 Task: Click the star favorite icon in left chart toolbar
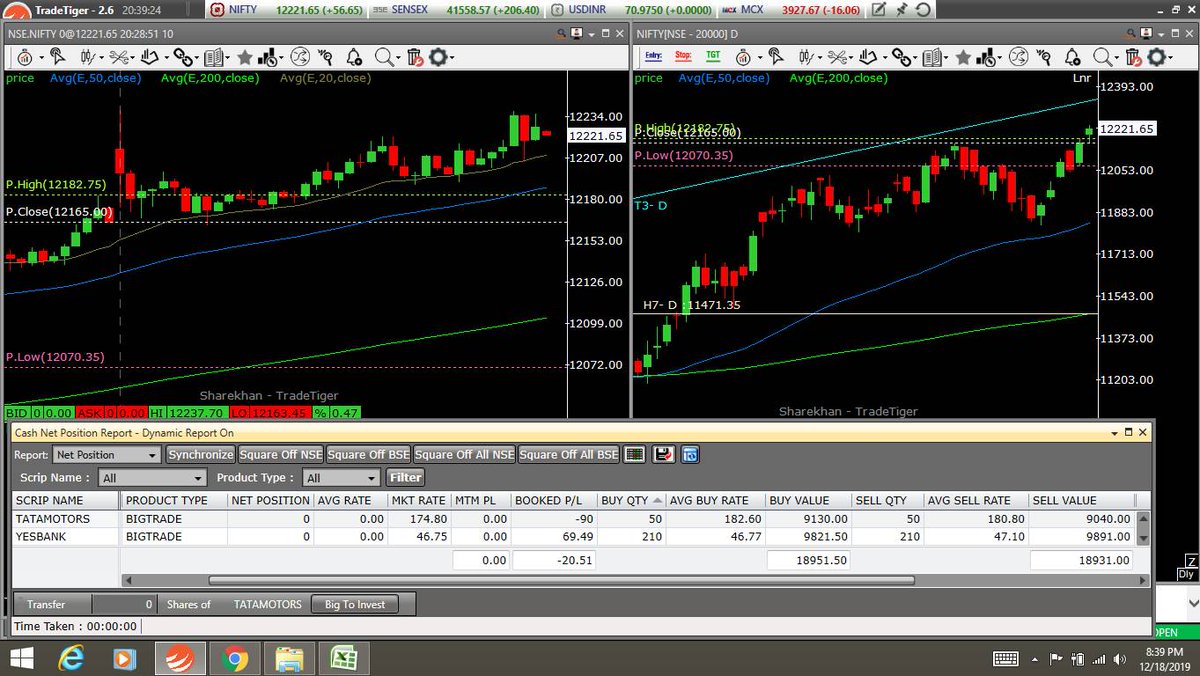coord(244,57)
